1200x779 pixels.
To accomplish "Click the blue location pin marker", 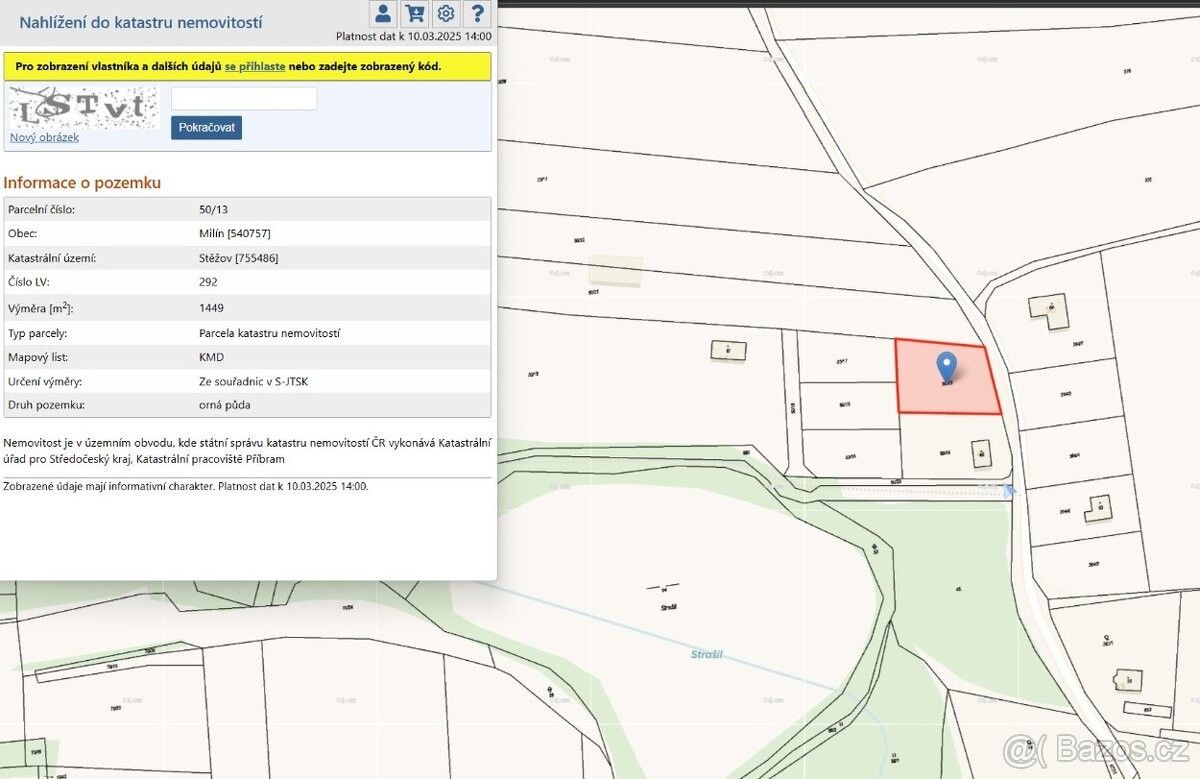I will coord(945,367).
